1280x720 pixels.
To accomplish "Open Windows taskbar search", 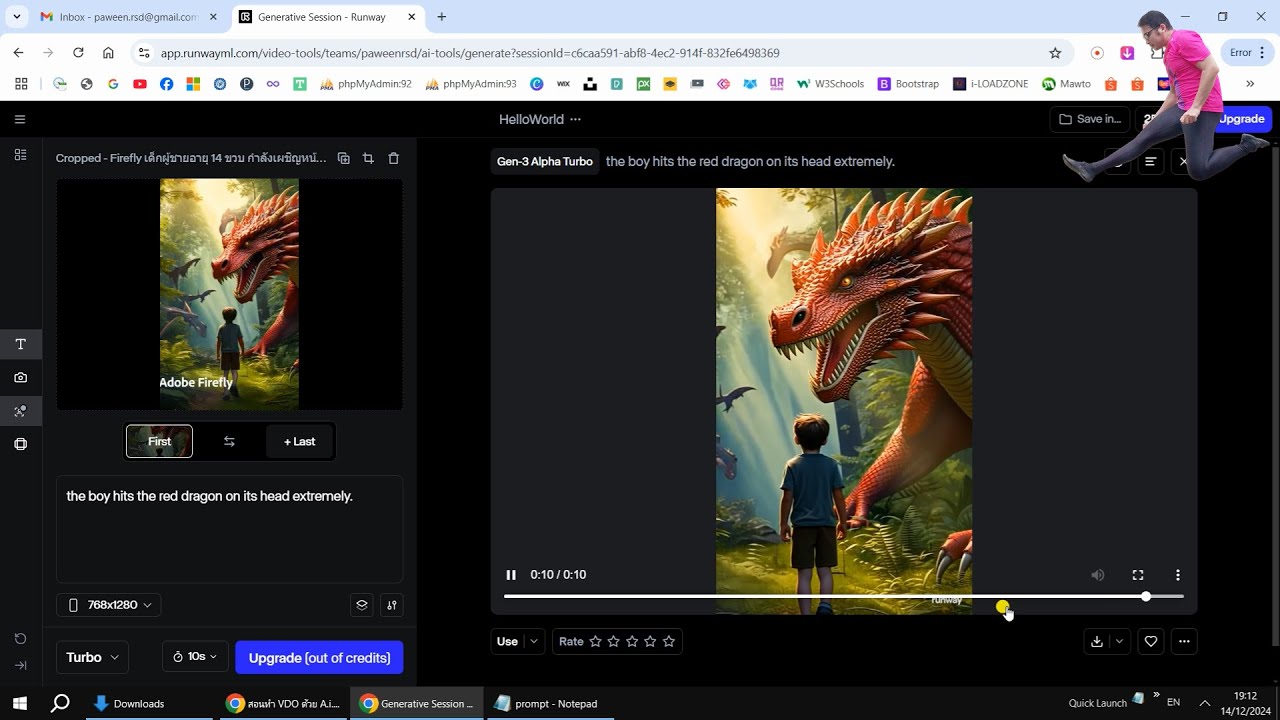I will [60, 703].
